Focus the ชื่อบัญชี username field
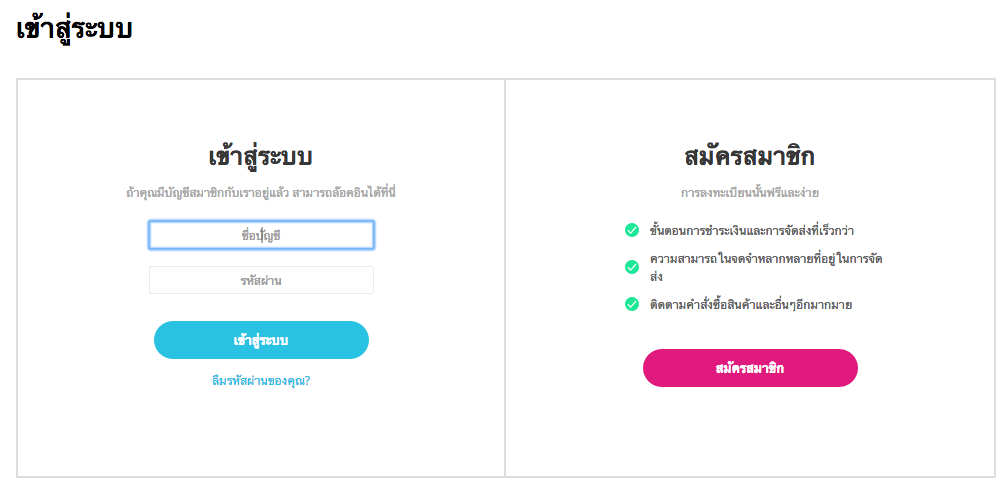The height and width of the screenshot is (489, 1004). (261, 235)
